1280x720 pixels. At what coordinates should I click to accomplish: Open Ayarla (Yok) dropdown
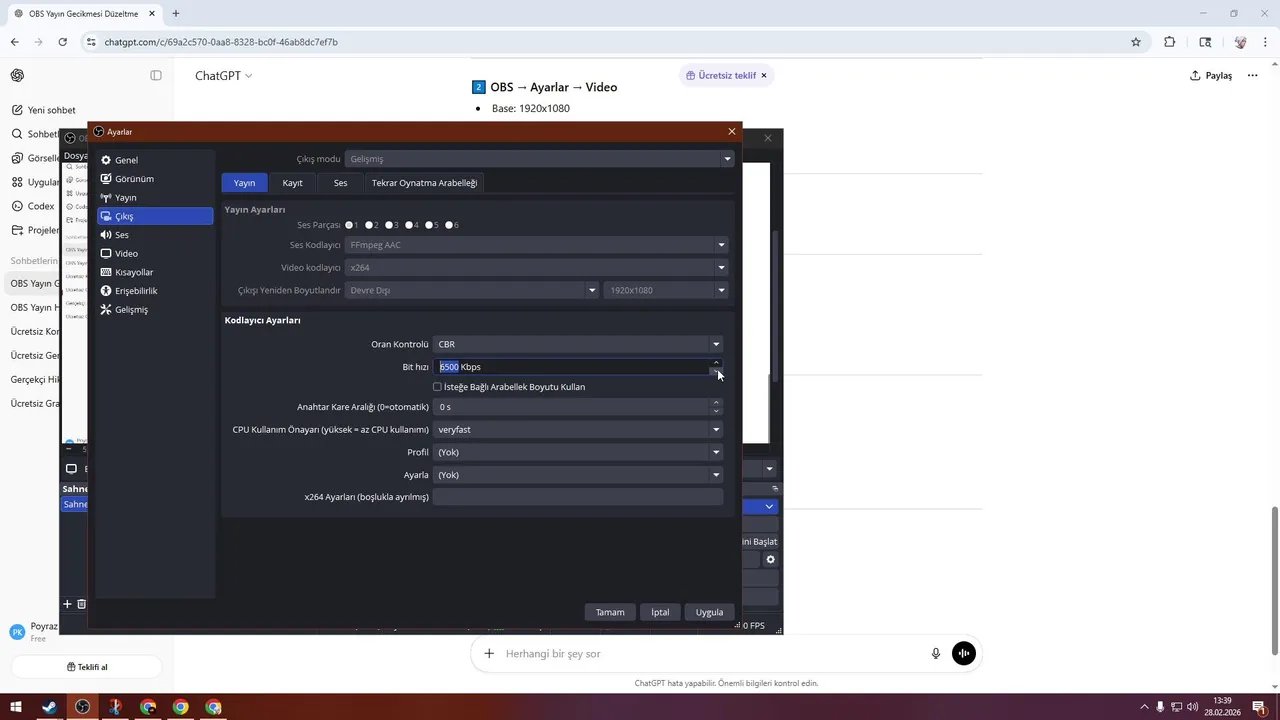578,475
